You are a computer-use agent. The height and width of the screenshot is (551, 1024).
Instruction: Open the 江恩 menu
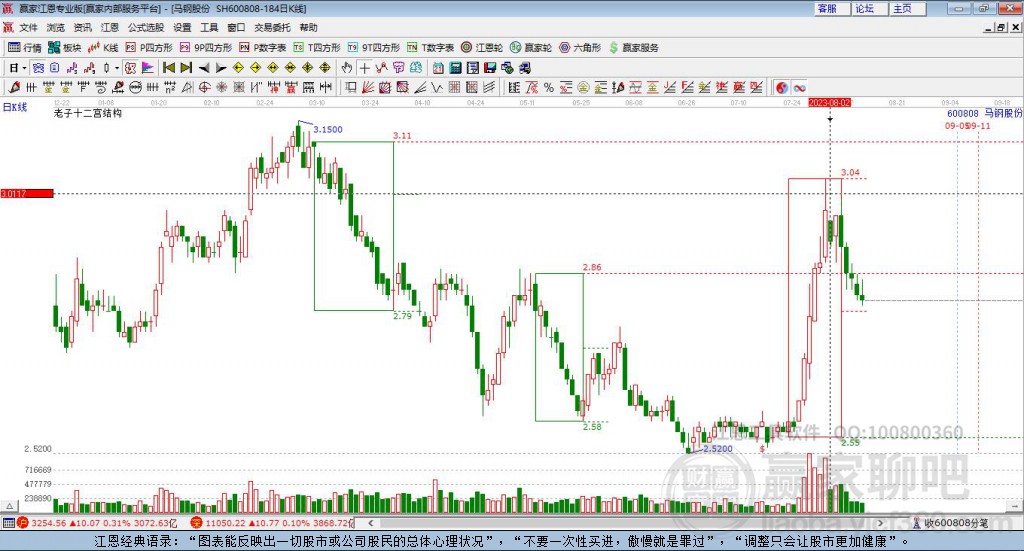click(110, 27)
